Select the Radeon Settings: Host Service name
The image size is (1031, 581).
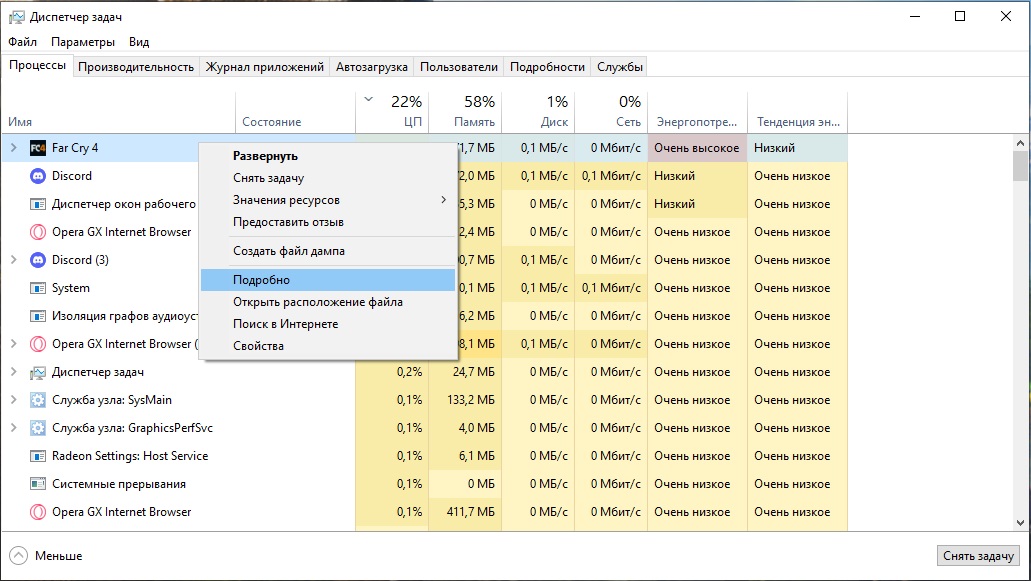[130, 456]
